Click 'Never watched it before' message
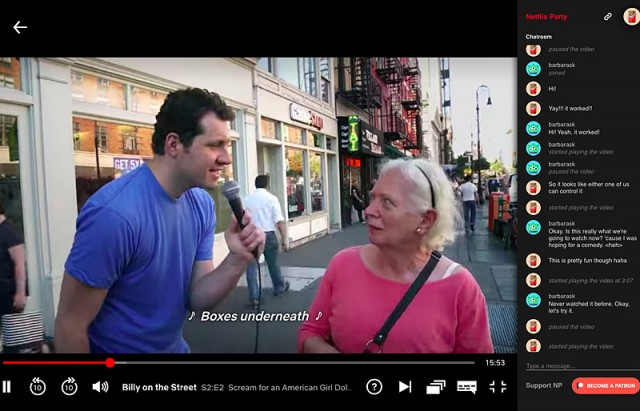The image size is (640, 411). tap(589, 307)
